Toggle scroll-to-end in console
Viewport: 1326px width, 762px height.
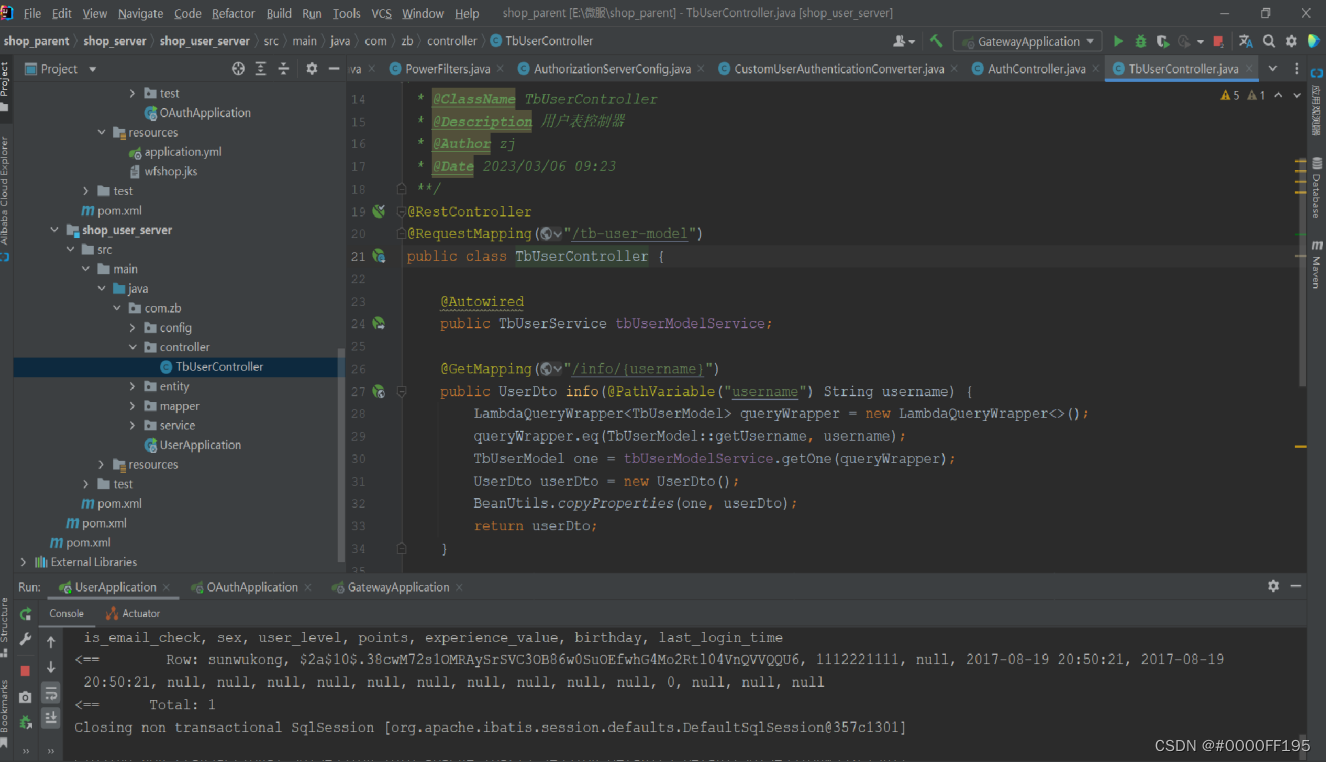[x=50, y=716]
